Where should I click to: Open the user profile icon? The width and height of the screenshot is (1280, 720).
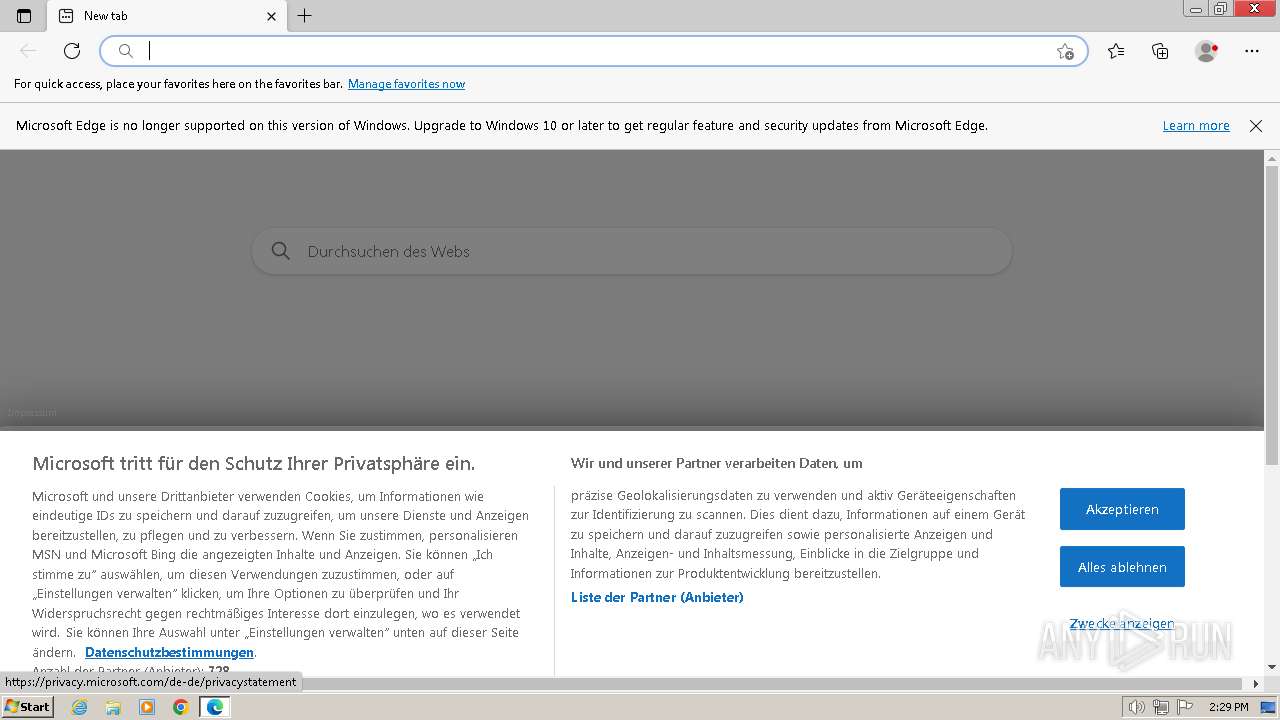tap(1207, 51)
